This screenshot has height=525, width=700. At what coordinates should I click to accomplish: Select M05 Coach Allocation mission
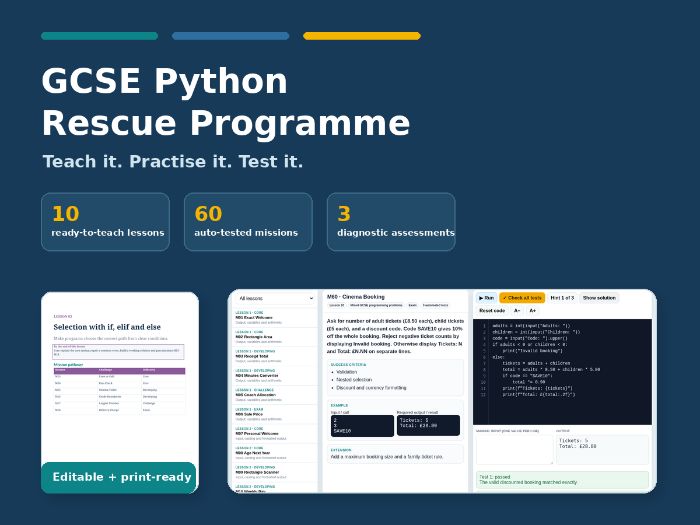tap(275, 395)
